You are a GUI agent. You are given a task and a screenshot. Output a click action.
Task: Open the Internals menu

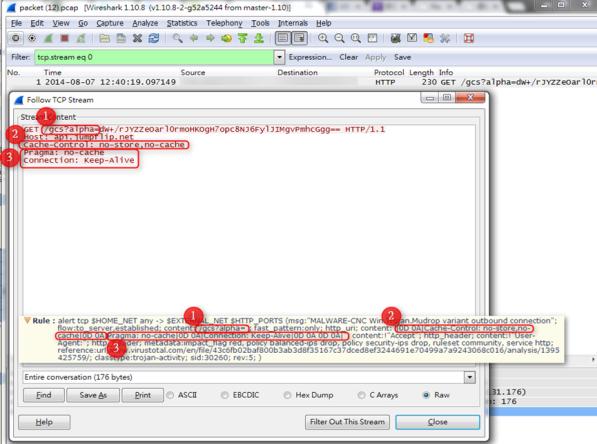[293, 23]
